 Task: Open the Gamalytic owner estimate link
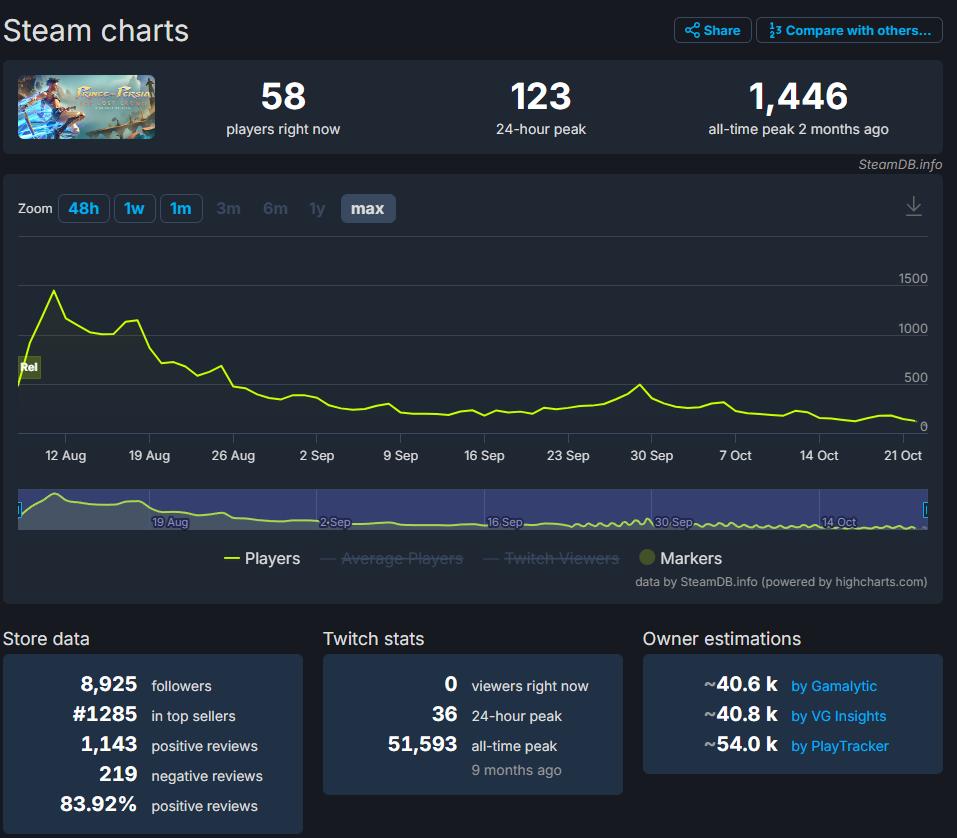click(x=833, y=686)
